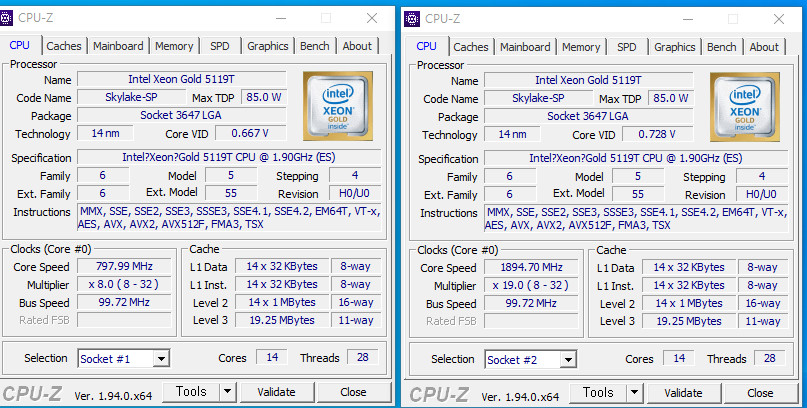
Task: Expand the Socket #2 selection dropdown
Action: pos(568,360)
